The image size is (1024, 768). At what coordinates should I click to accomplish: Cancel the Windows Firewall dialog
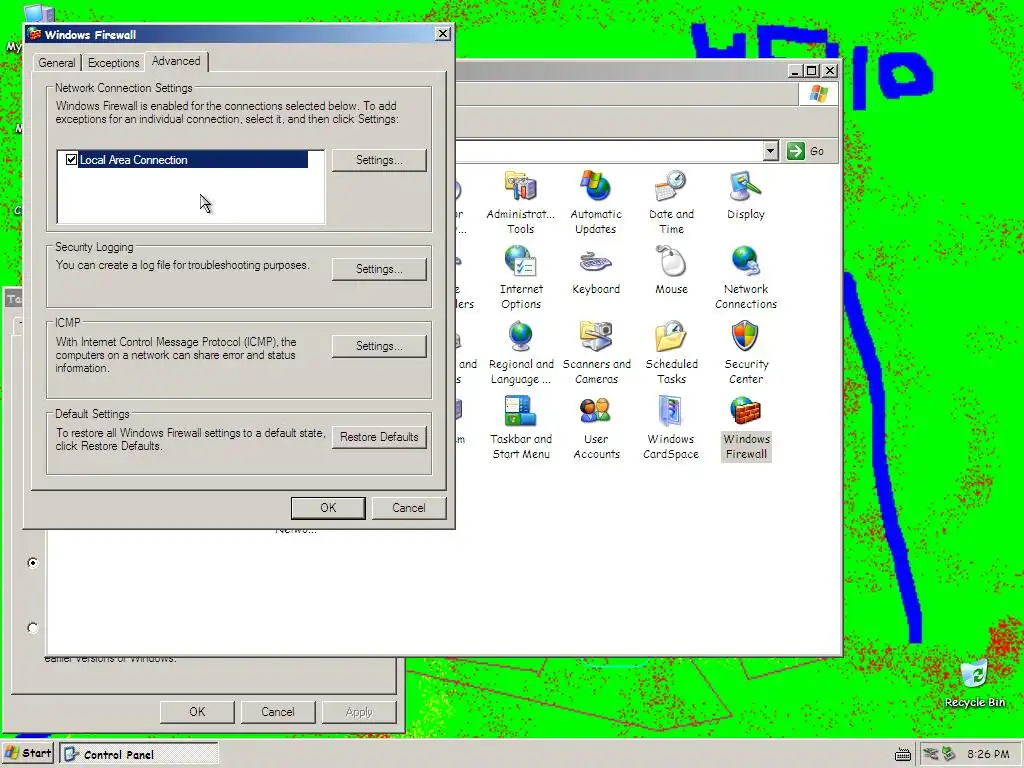pos(409,507)
